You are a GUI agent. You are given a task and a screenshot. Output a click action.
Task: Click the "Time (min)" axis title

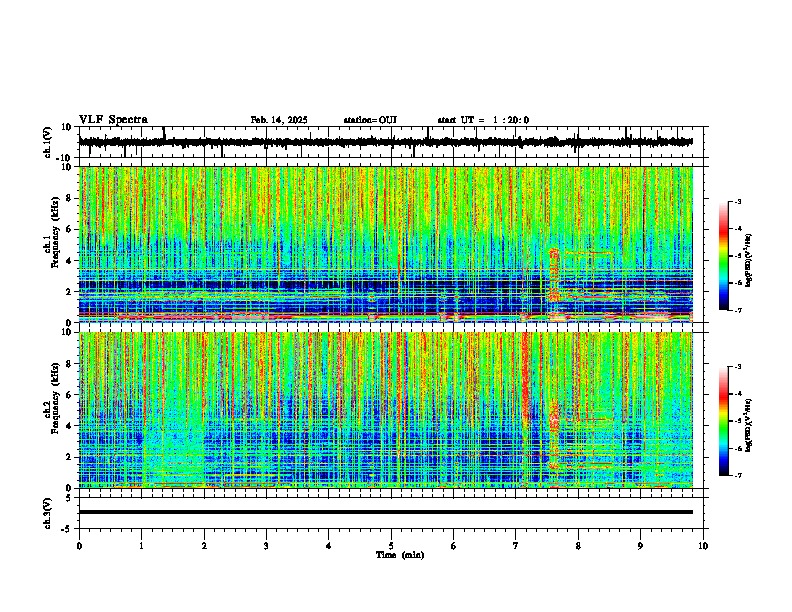point(400,555)
